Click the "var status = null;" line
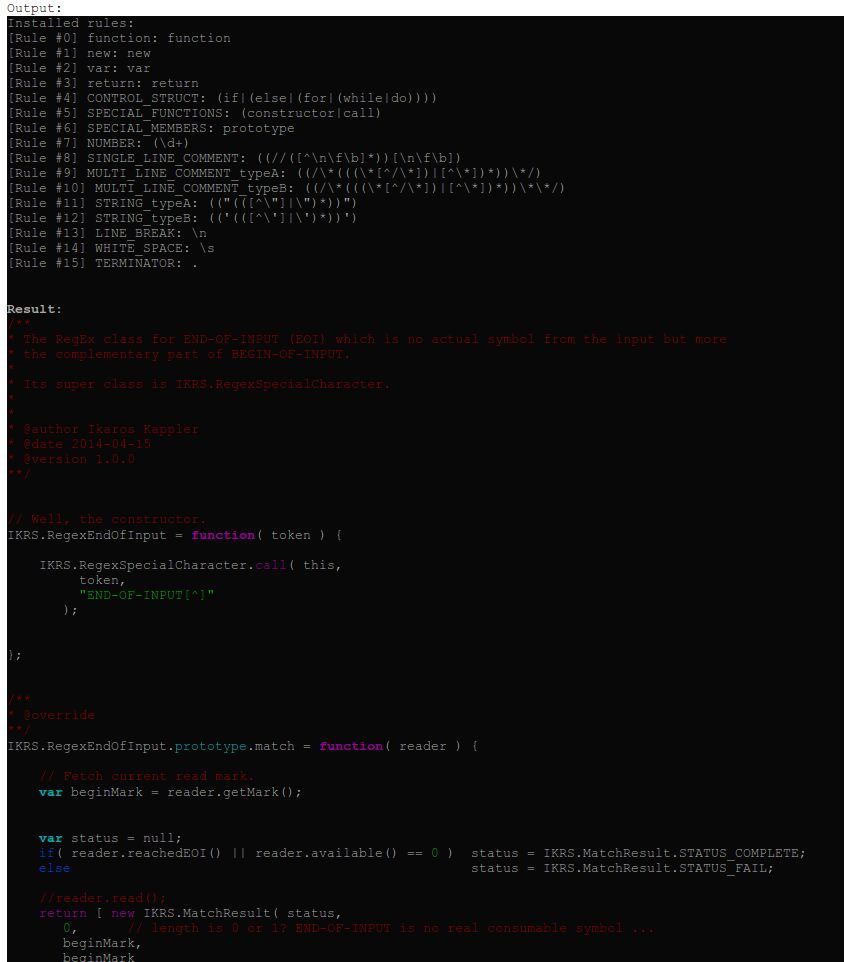Screen dimensions: 844x962 click(x=110, y=838)
